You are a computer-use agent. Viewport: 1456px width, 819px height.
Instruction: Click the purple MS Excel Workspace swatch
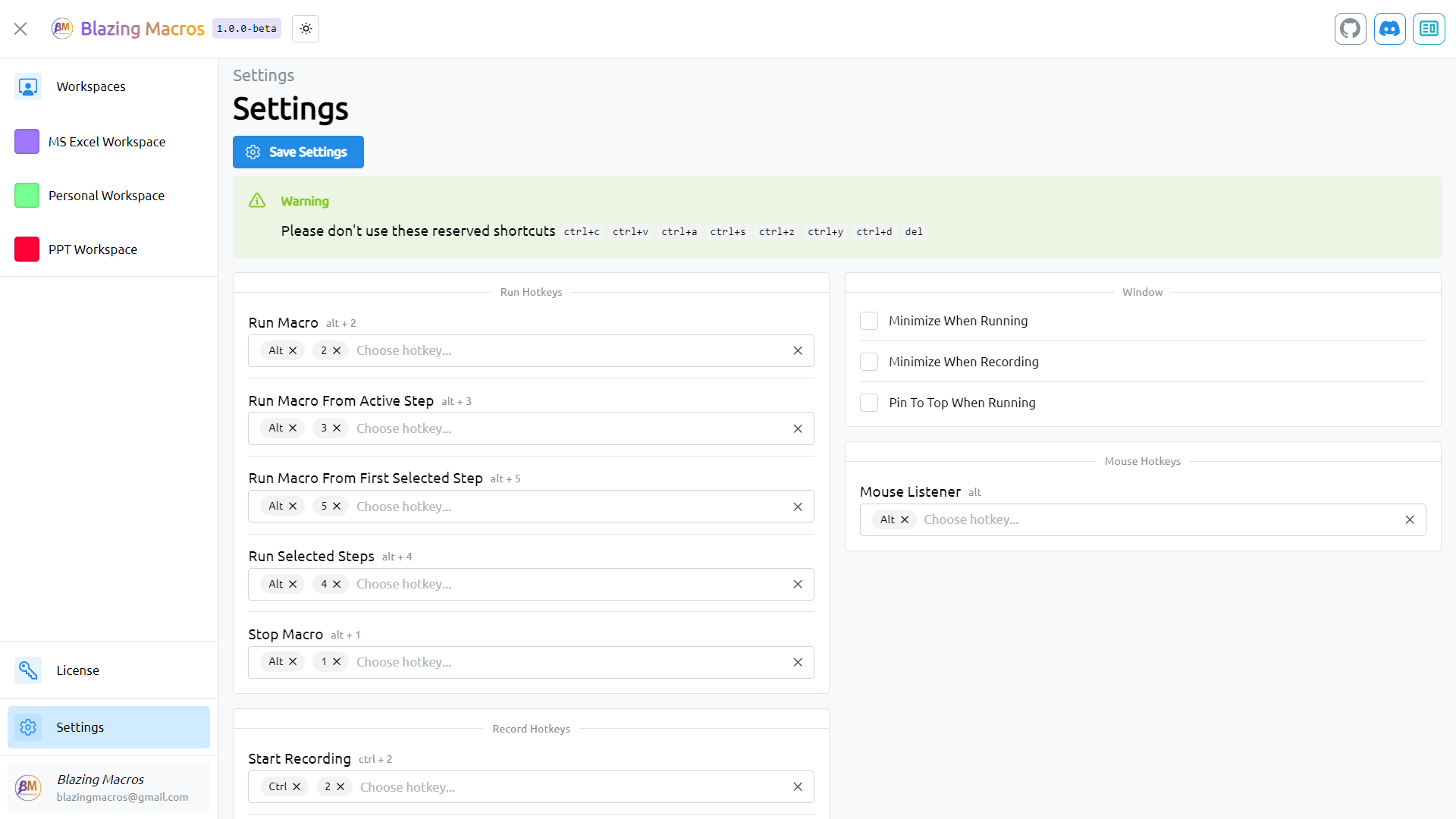27,142
